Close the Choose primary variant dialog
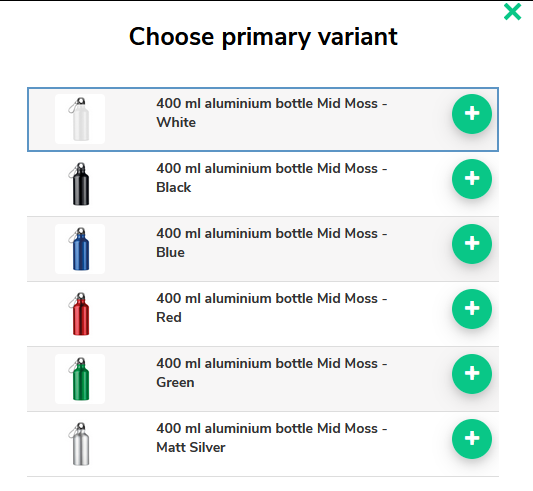This screenshot has width=533, height=491. pos(512,12)
